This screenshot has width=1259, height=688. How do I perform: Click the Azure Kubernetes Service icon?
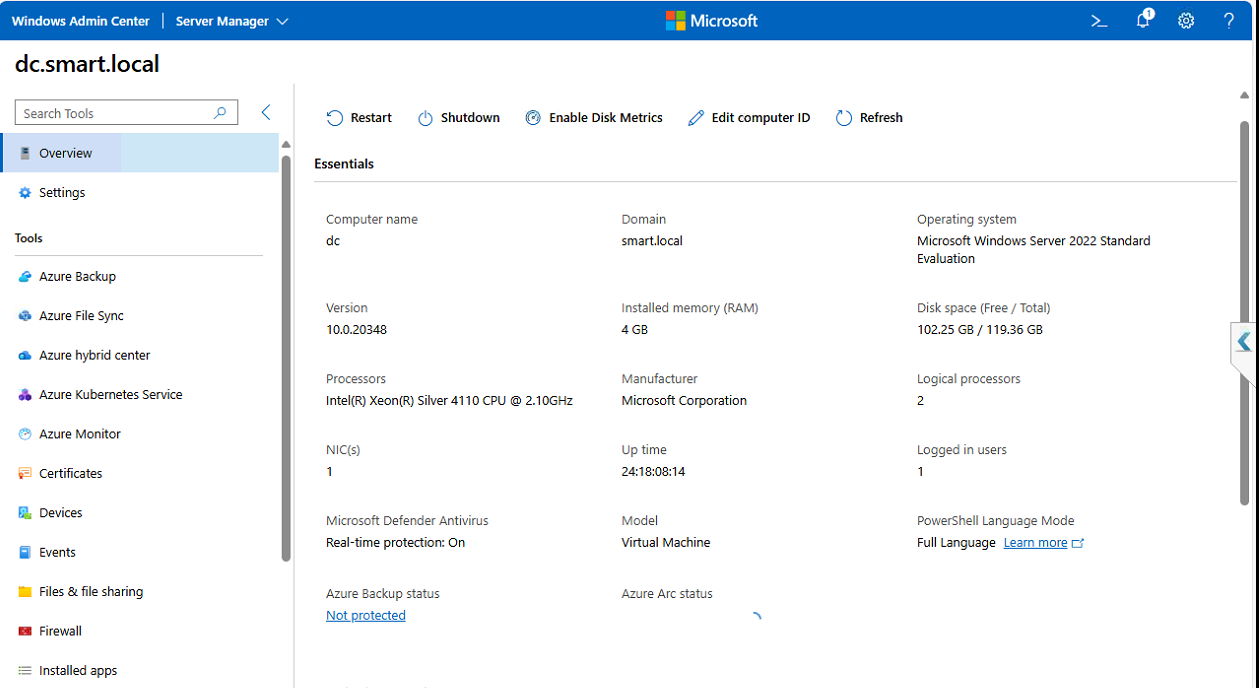pyautogui.click(x=25, y=395)
